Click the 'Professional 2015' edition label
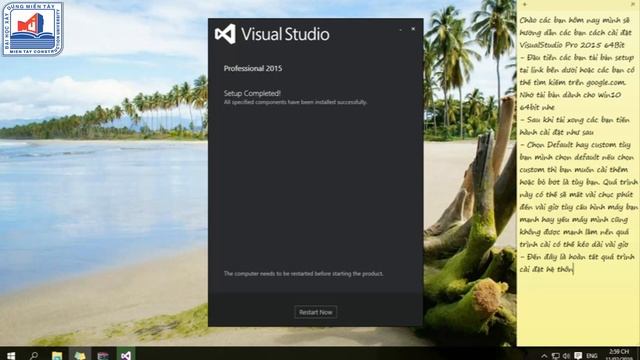The image size is (640, 360). point(253,68)
